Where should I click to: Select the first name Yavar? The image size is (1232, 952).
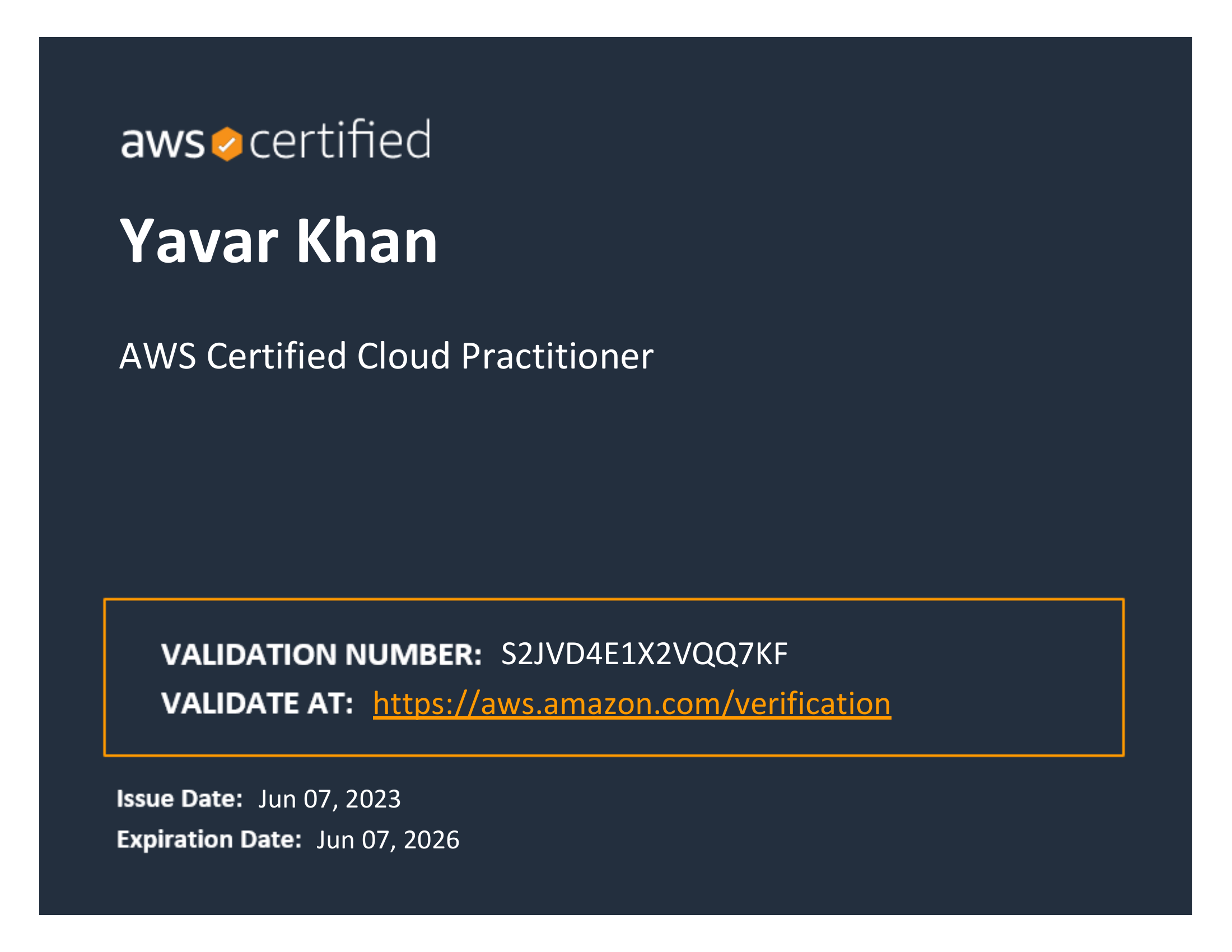click(199, 241)
